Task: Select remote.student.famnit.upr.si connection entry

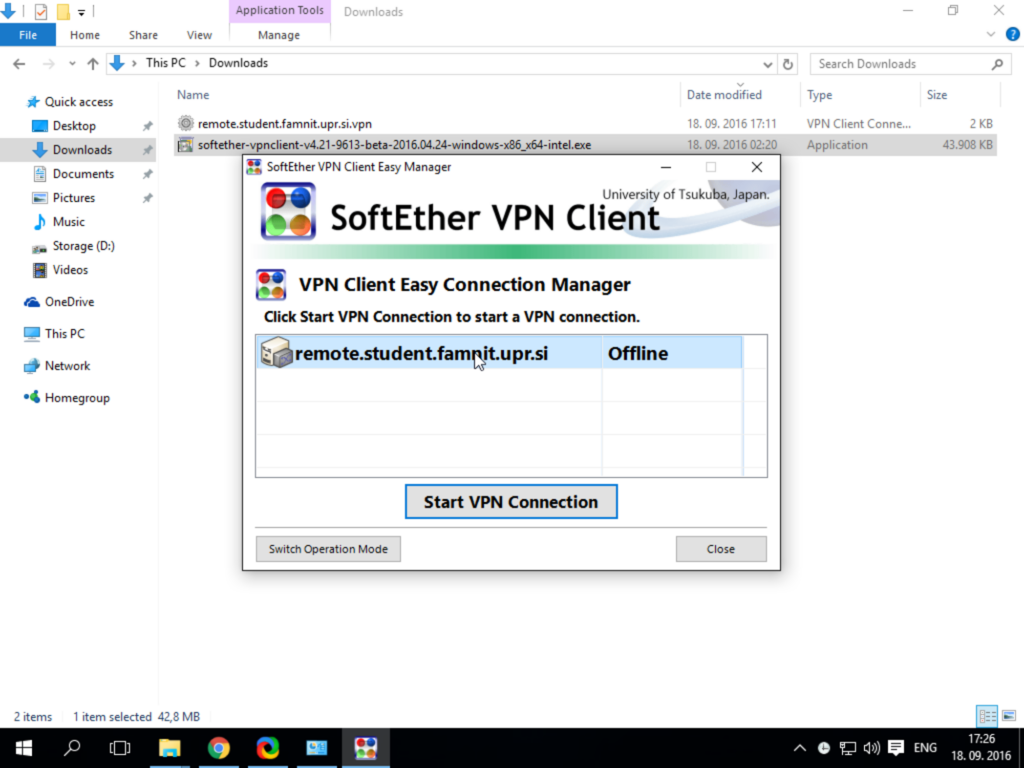Action: click(499, 353)
